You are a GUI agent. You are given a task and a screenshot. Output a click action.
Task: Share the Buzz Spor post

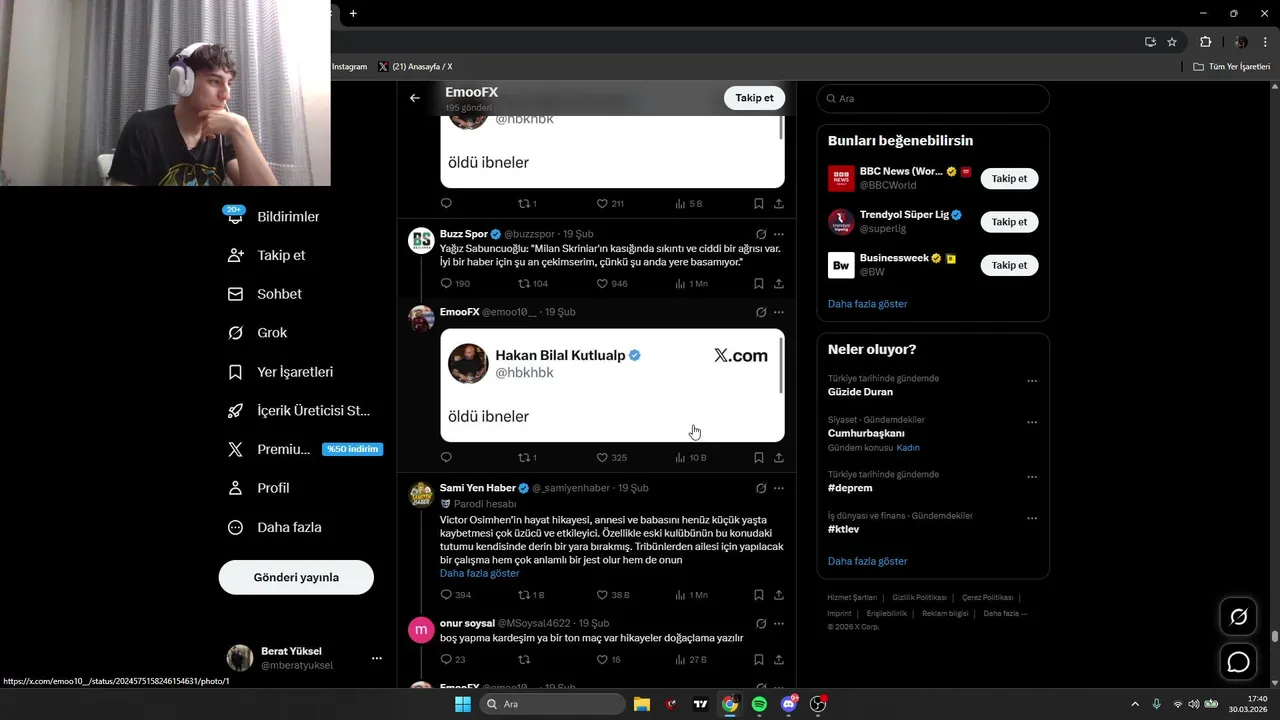779,284
